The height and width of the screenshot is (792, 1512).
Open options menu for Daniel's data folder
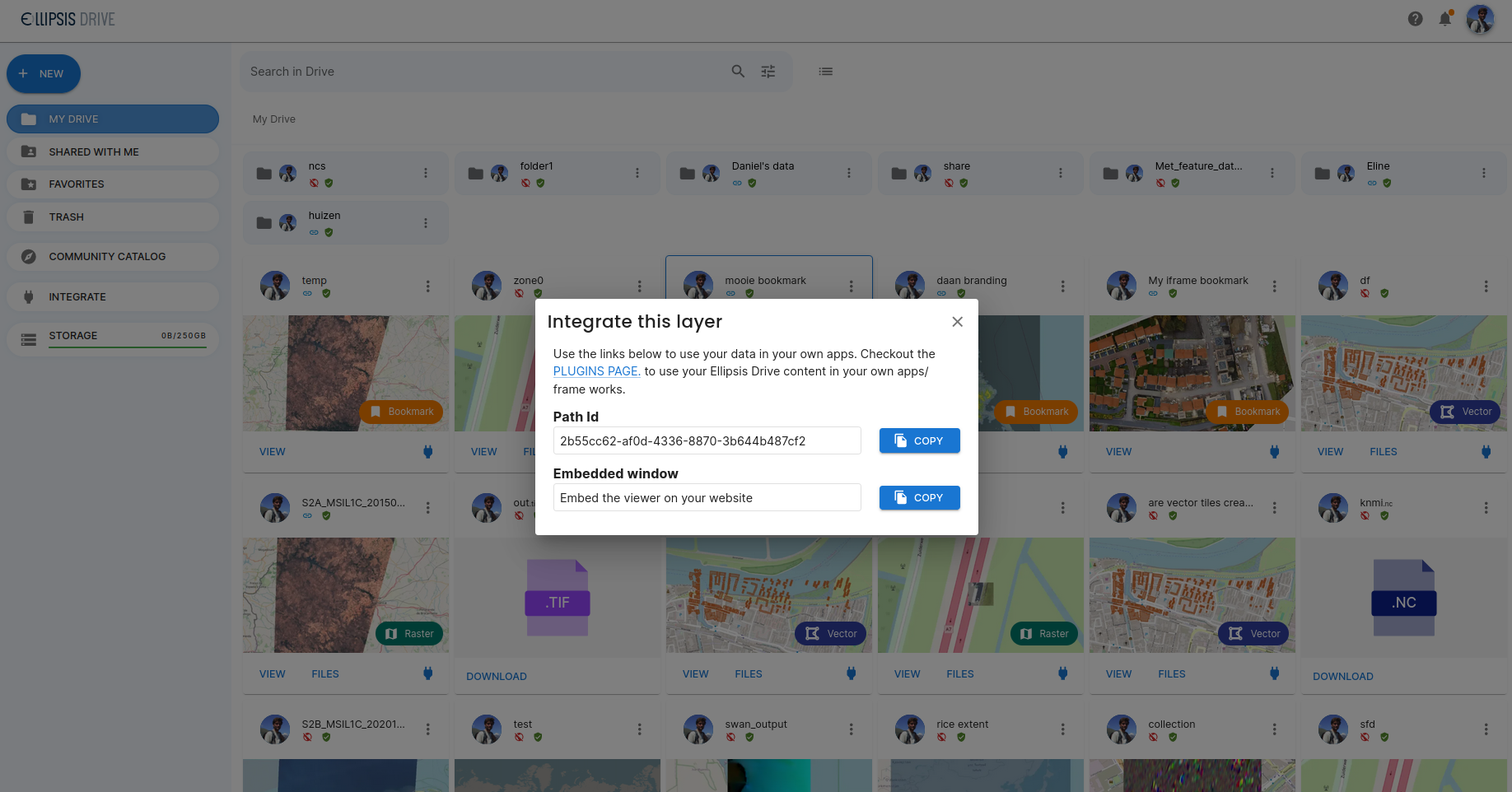(x=848, y=173)
